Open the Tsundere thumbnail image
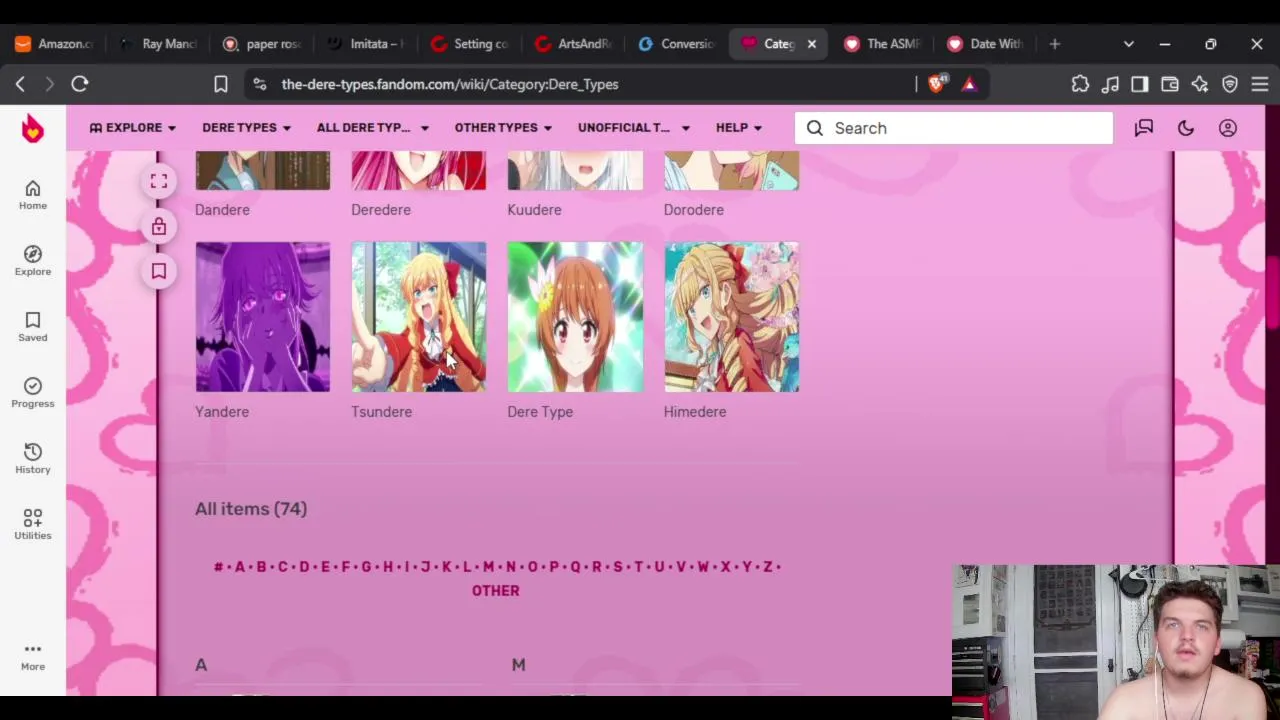The width and height of the screenshot is (1280, 720). (419, 317)
